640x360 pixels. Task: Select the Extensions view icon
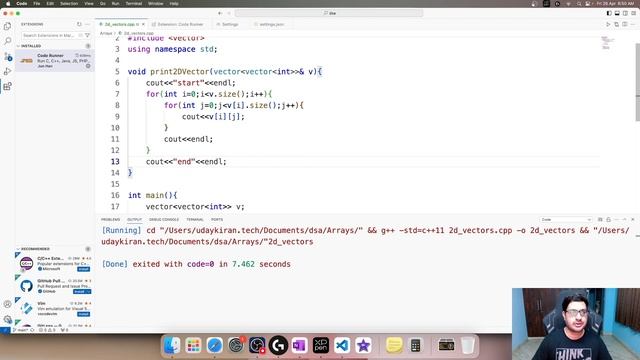pos(7,87)
